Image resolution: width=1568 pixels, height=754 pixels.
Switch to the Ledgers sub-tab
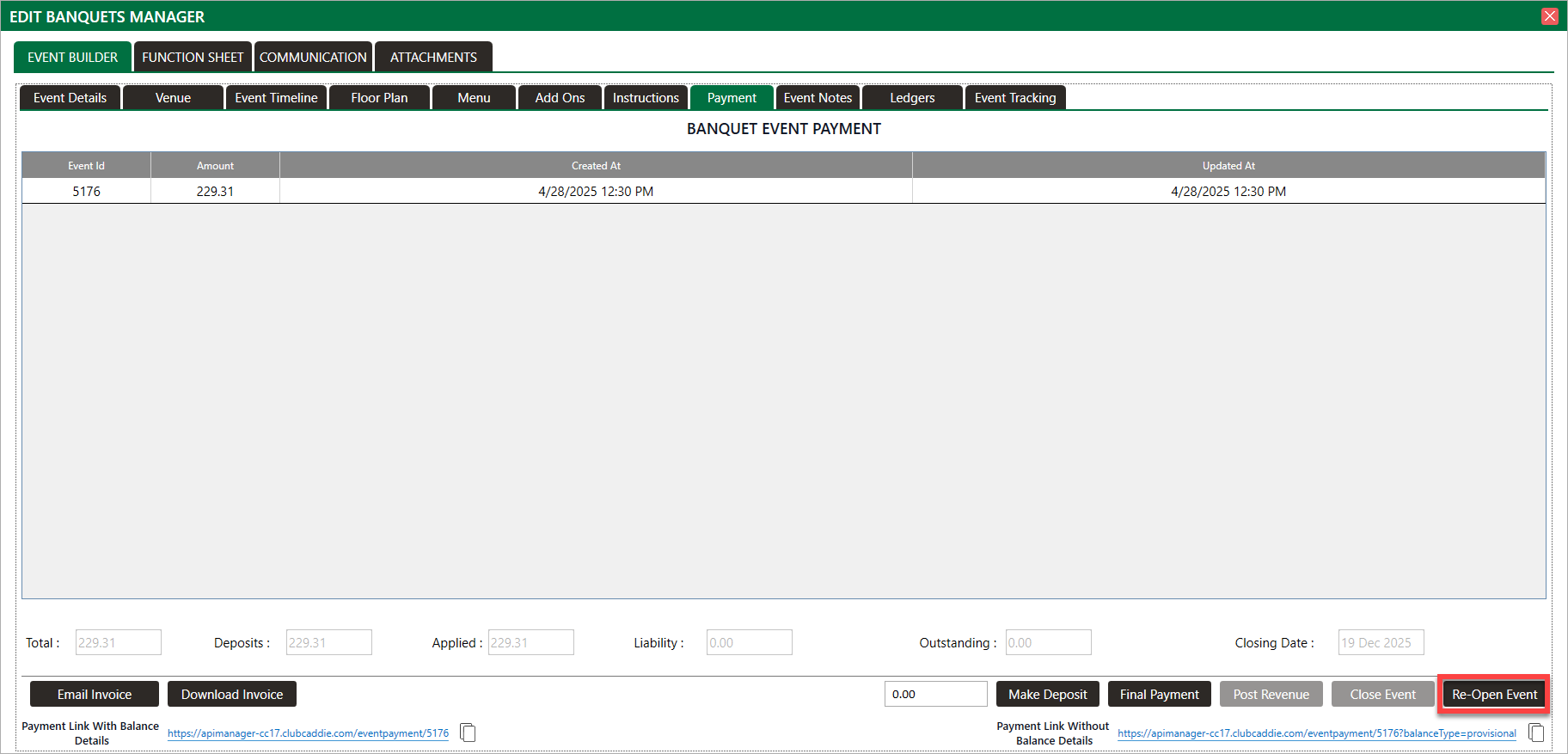[912, 98]
